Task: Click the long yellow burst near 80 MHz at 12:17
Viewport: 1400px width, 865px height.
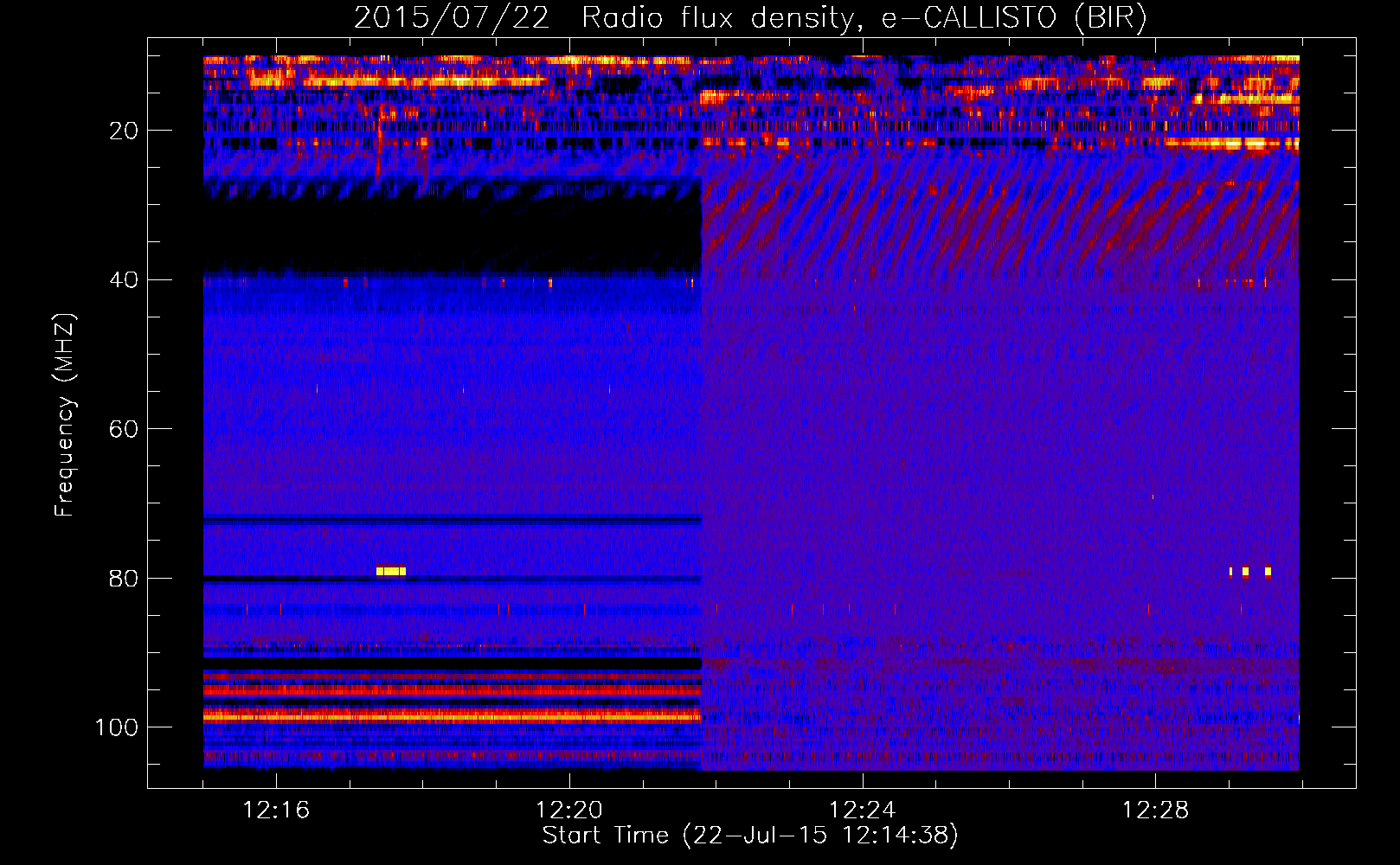Action: point(391,571)
